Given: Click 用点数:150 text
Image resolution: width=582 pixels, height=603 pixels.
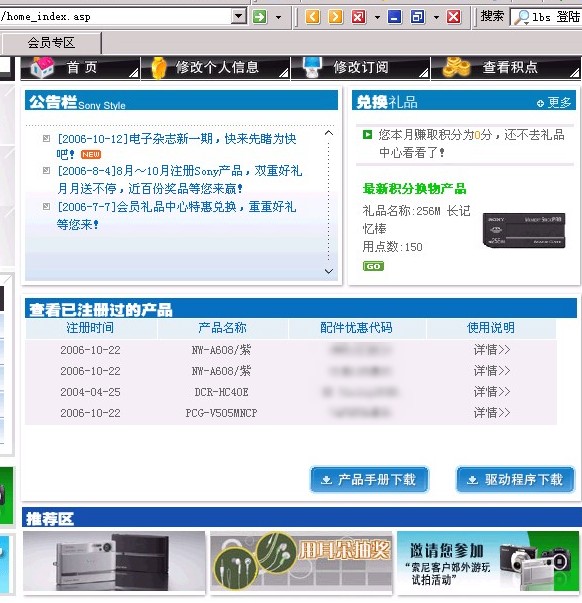Looking at the screenshot, I should (392, 247).
